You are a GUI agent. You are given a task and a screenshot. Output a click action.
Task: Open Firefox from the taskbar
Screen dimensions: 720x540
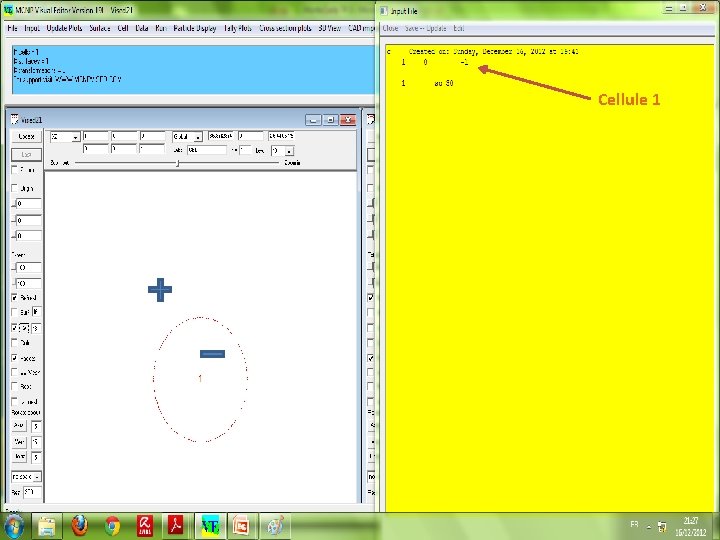(x=79, y=526)
